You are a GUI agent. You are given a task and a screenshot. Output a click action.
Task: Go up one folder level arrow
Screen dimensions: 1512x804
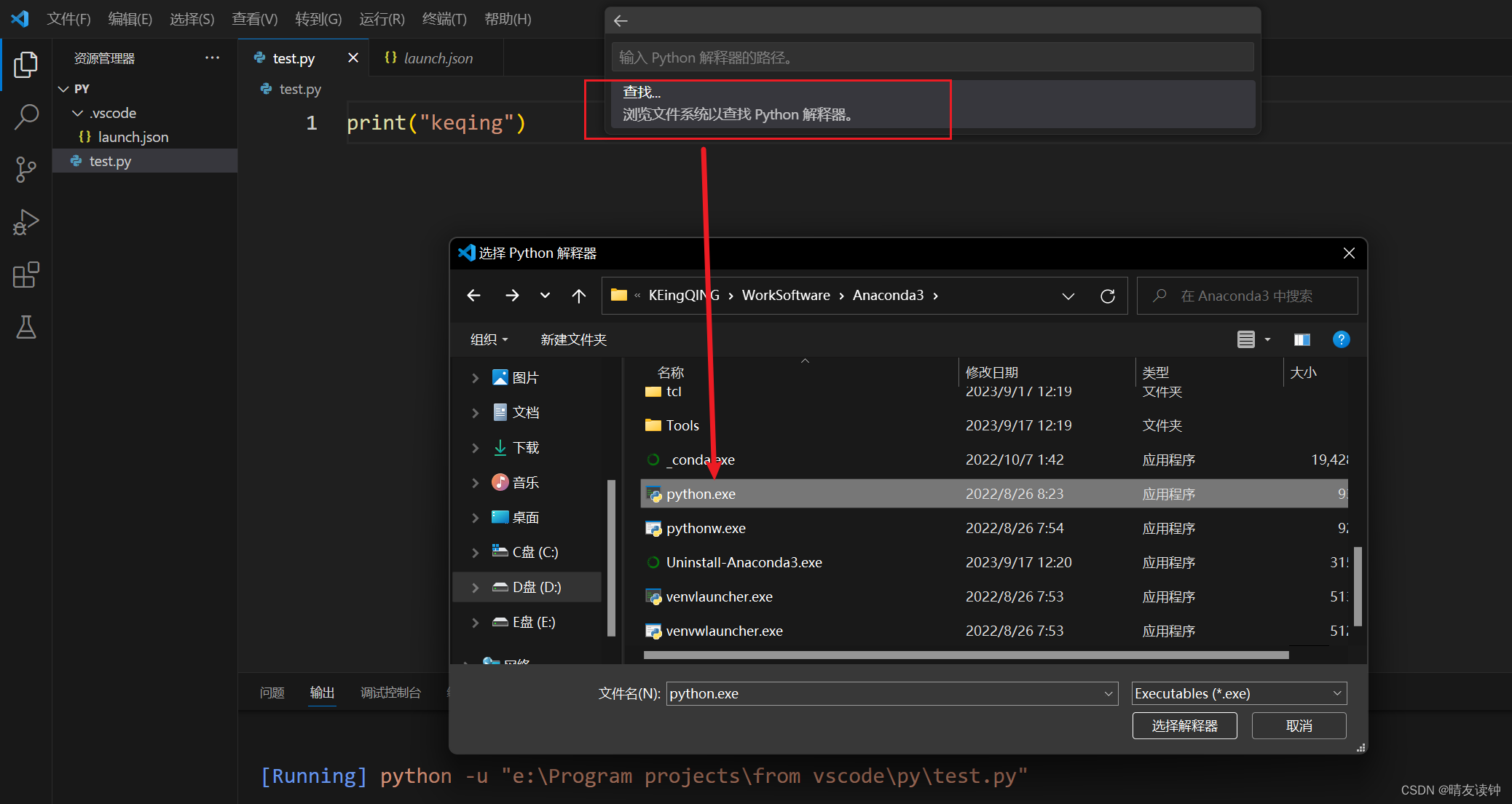point(579,296)
